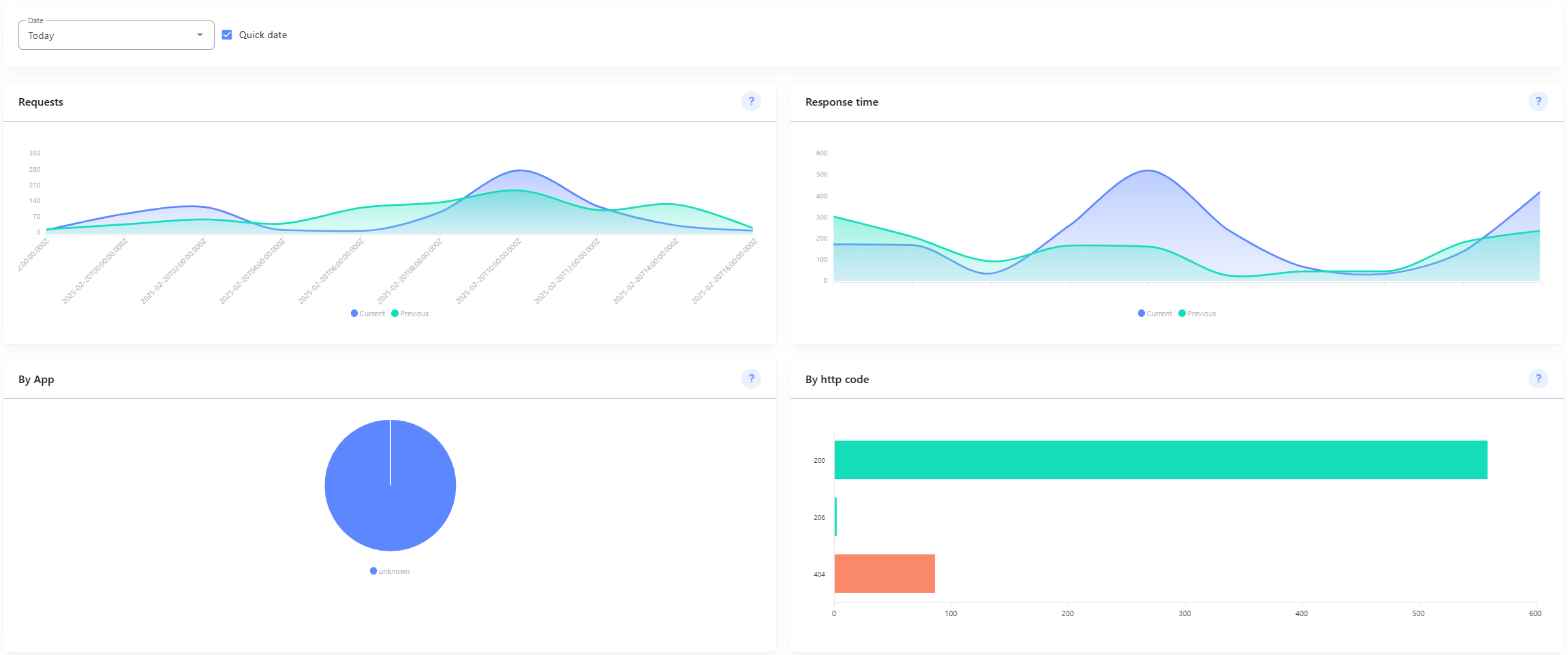The image size is (1568, 655).
Task: Open the help icon in Requests panel
Action: (751, 102)
